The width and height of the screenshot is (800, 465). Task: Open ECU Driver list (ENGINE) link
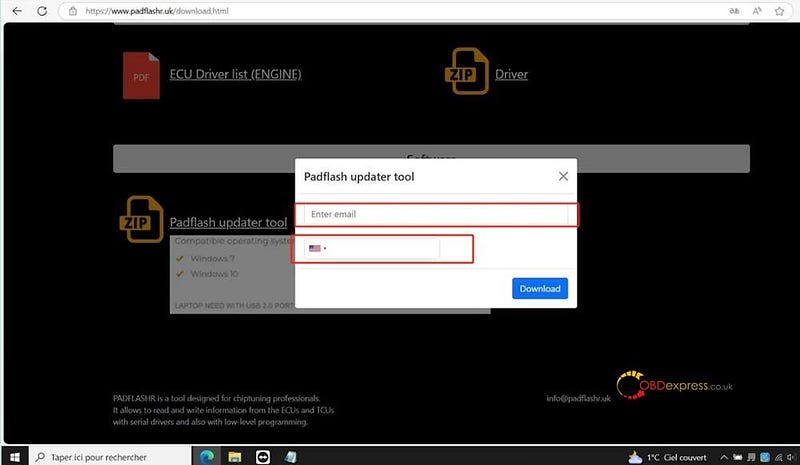tap(235, 74)
